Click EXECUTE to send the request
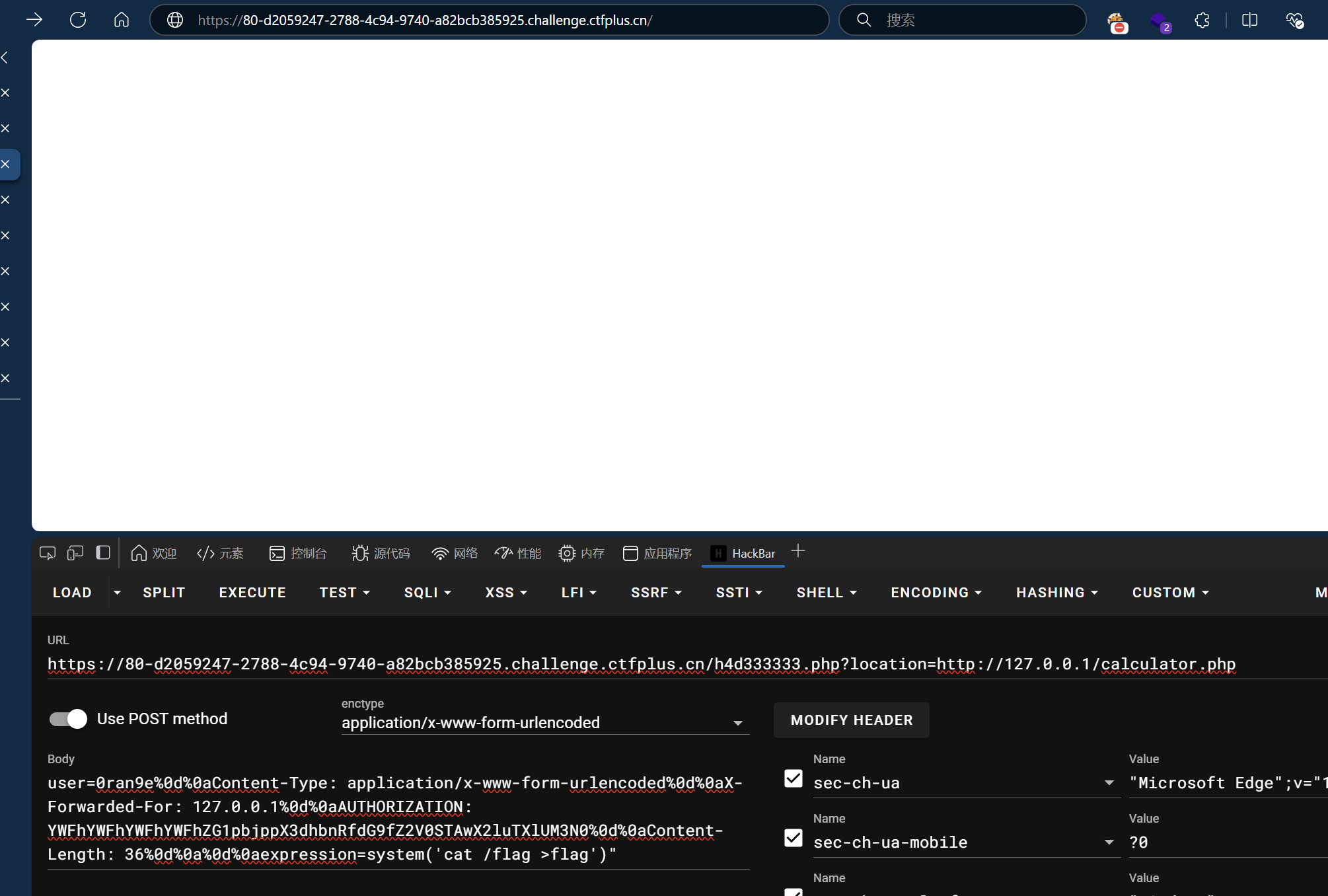The image size is (1328, 896). [252, 593]
